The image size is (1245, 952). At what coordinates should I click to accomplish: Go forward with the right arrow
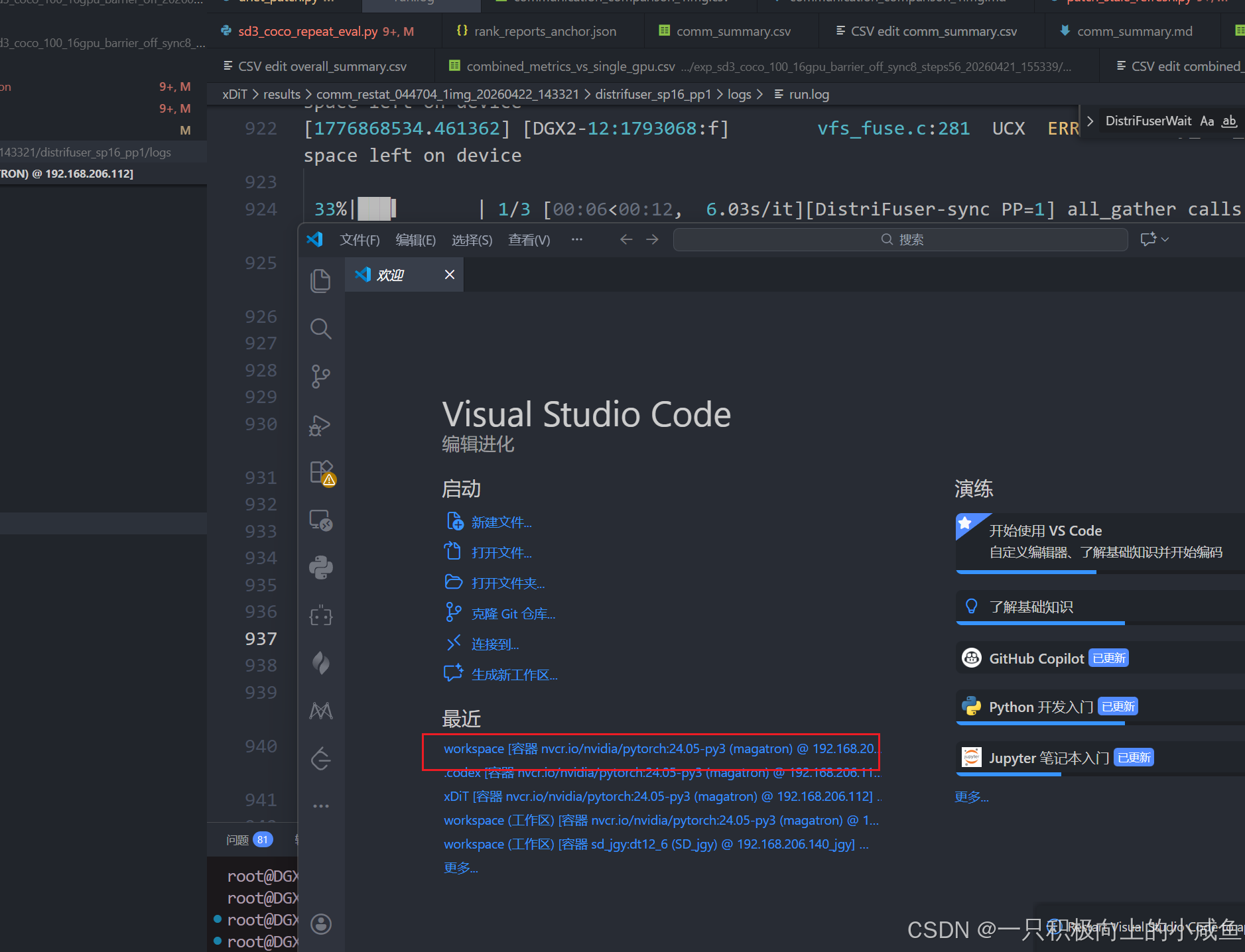(652, 239)
